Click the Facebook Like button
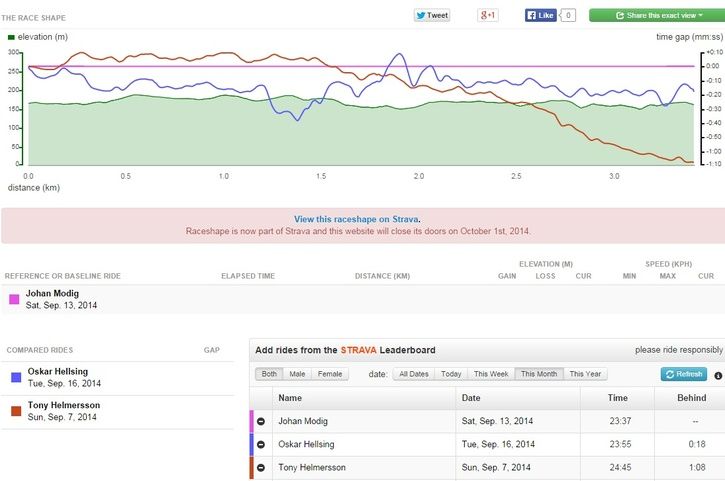This screenshot has width=725, height=481. tap(541, 15)
